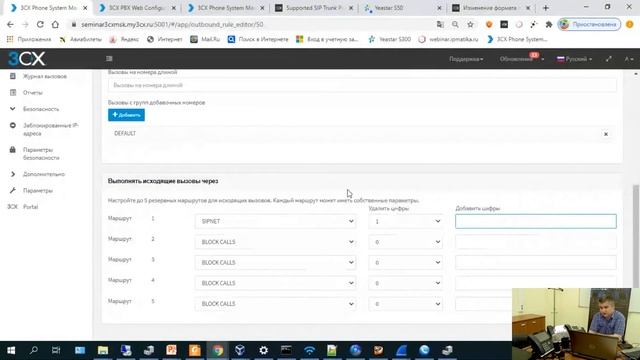Open the Updates menu with red badge
Viewport: 640px width, 360px height.
click(x=521, y=59)
